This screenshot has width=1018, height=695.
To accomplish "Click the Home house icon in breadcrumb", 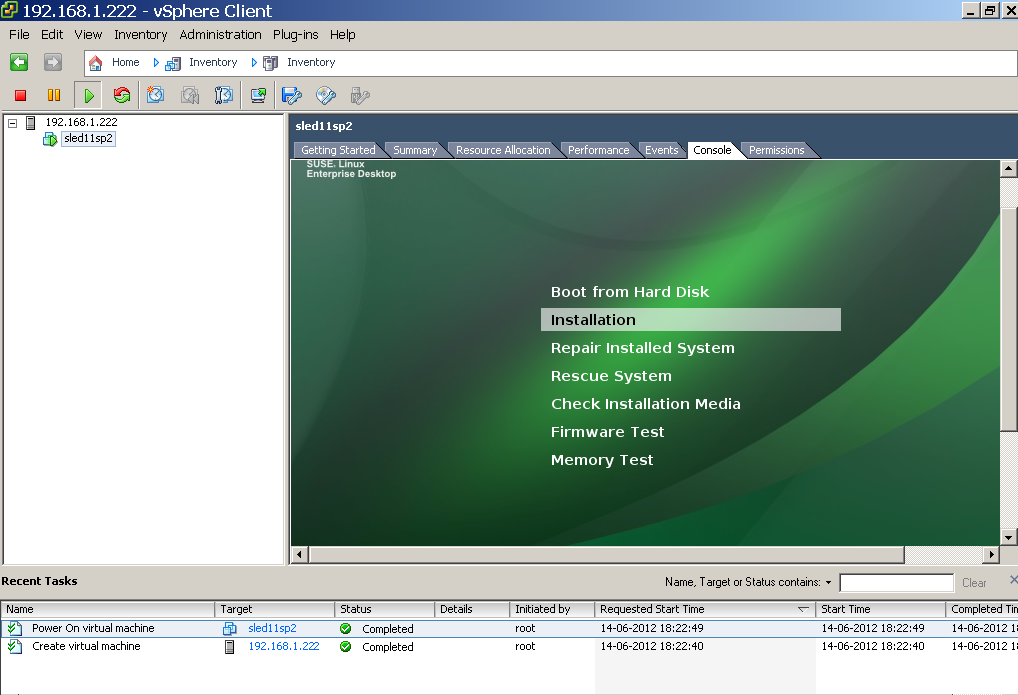I will click(95, 63).
